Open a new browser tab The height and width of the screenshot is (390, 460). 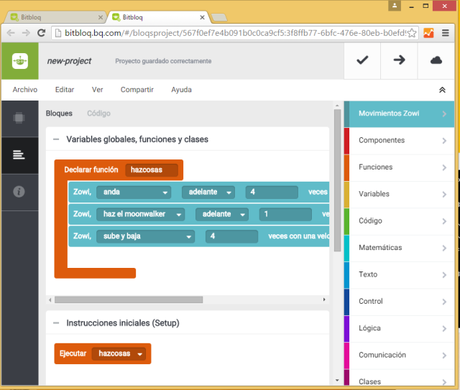click(219, 17)
